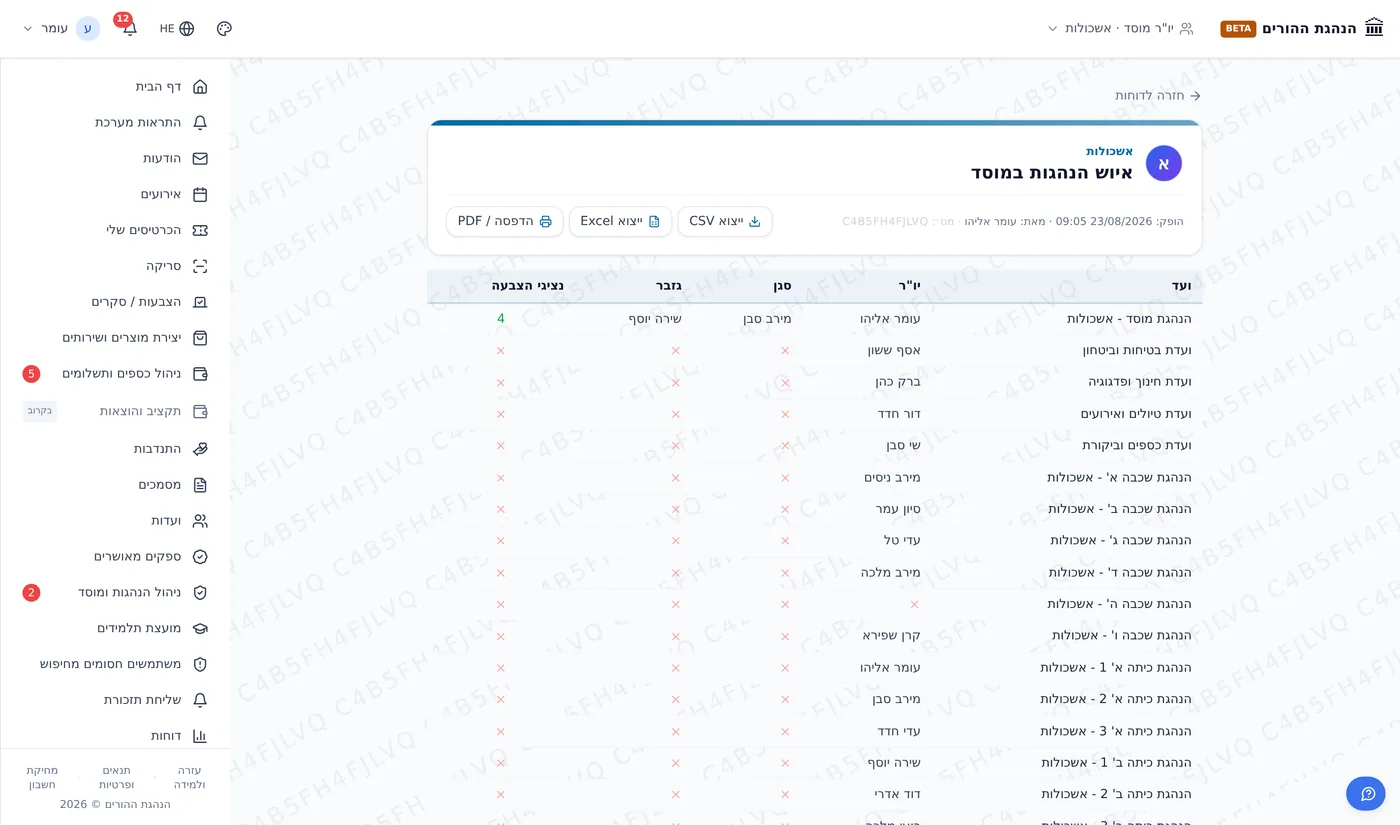This screenshot has height=825, width=1400.
Task: Click row ועדת טיולים ואירועים
Action: tap(814, 414)
